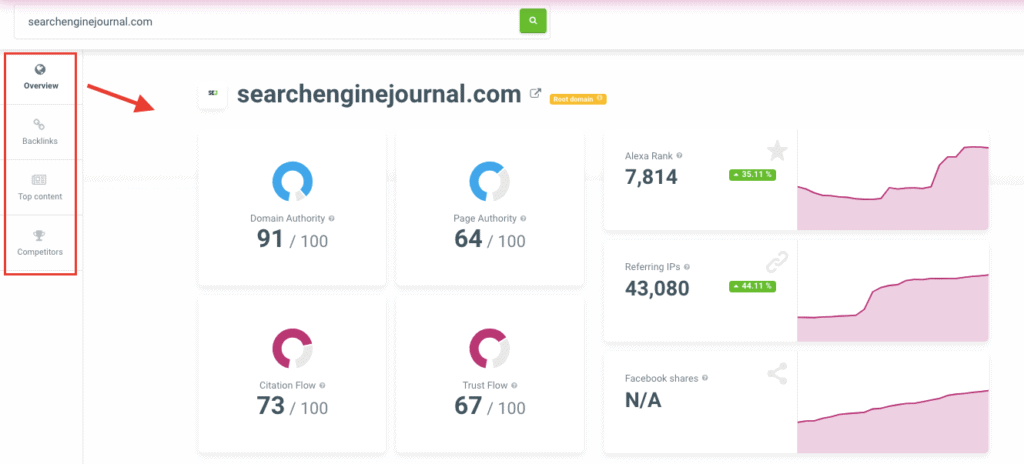Go to the Competitors sidebar section
This screenshot has height=464, width=1024.
(41, 243)
